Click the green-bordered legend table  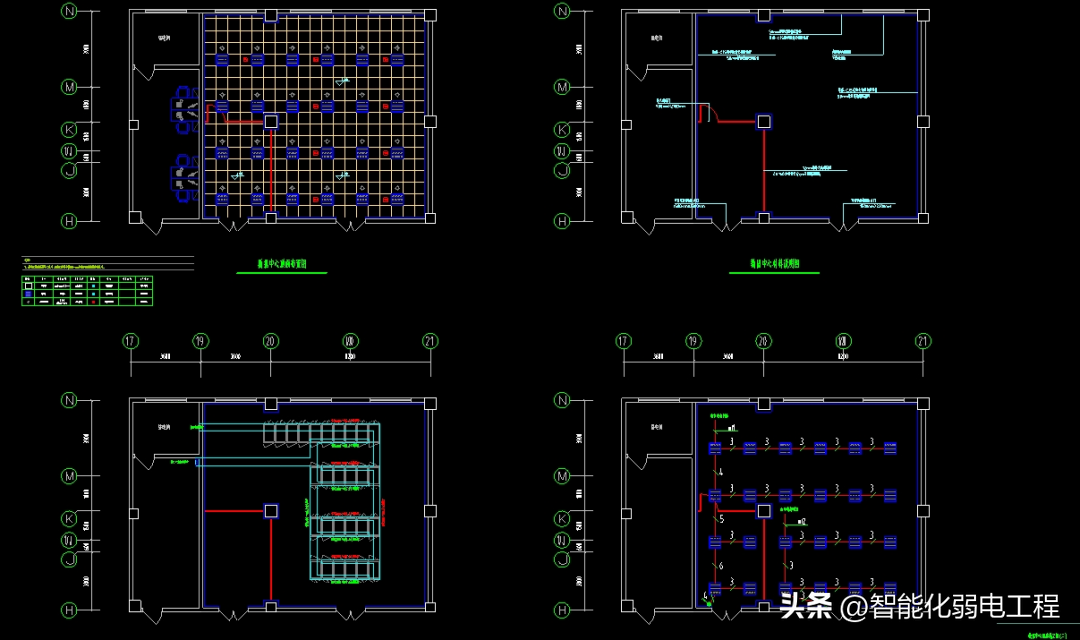point(88,289)
